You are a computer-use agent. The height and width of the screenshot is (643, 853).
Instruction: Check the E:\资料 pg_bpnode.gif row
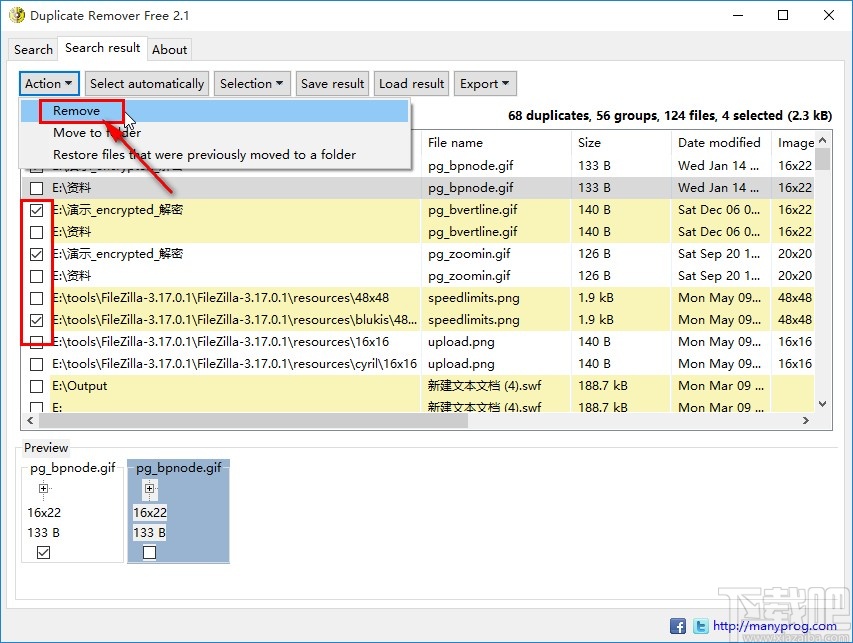(x=36, y=188)
